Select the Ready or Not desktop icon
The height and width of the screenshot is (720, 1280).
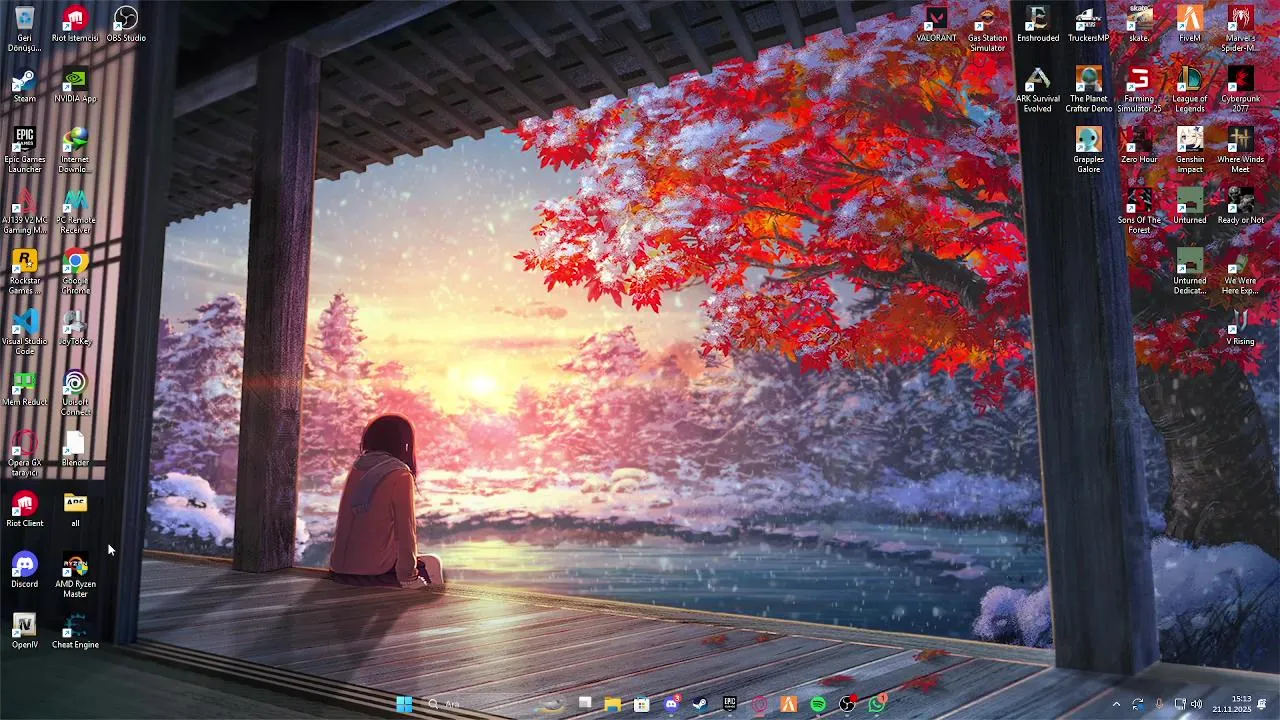pyautogui.click(x=1240, y=206)
